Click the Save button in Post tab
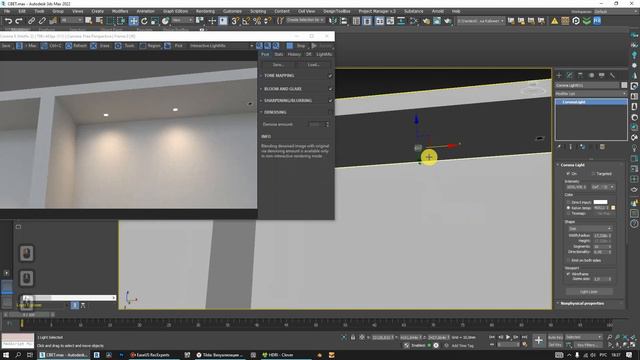 point(278,65)
